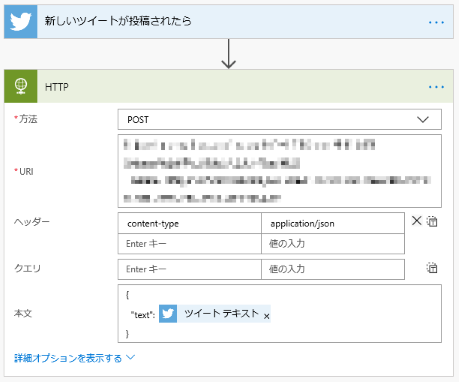This screenshot has height=382, width=459.
Task: Click the 本文 field label
Action: (x=23, y=313)
